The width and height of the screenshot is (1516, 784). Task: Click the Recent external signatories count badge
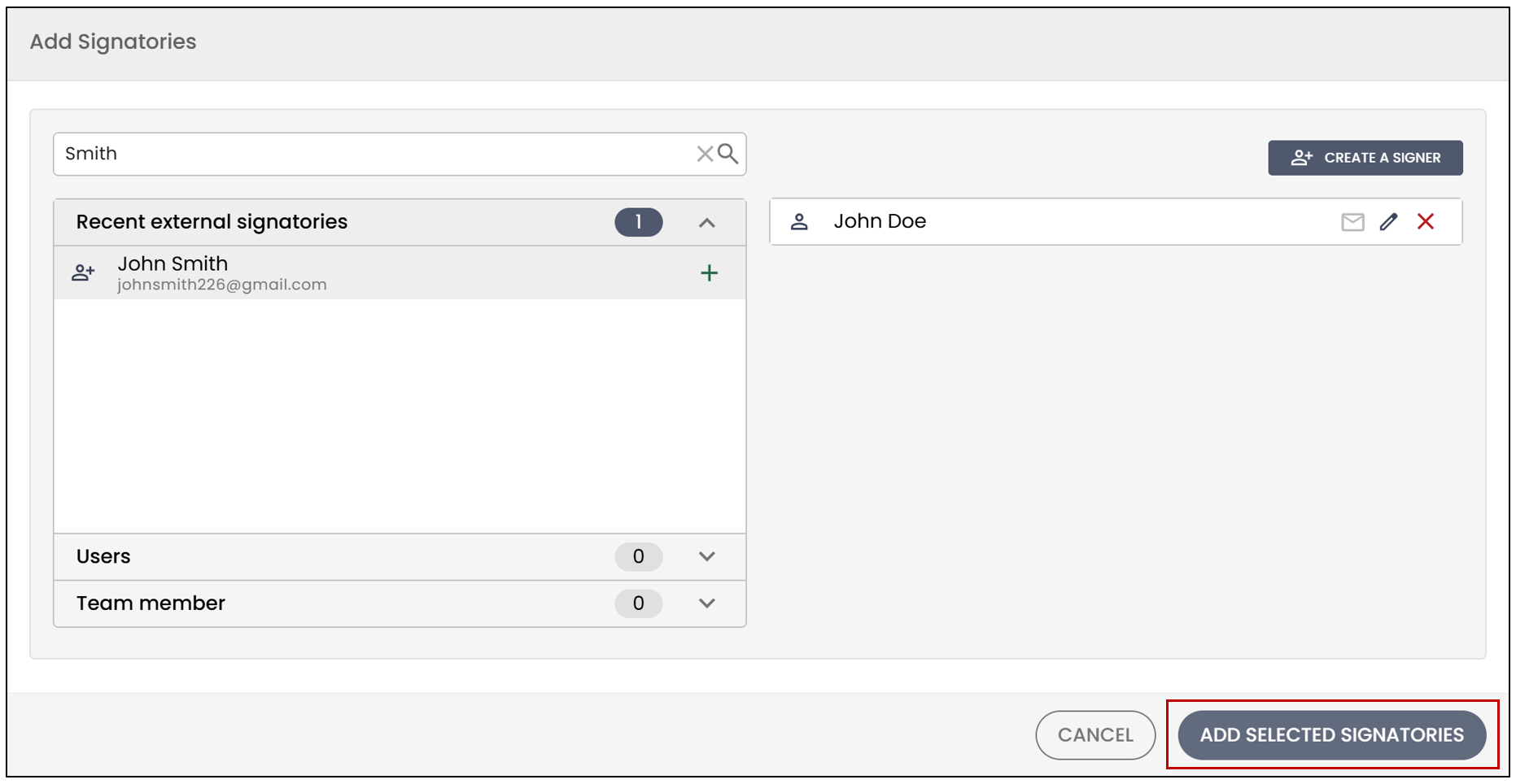(x=639, y=222)
